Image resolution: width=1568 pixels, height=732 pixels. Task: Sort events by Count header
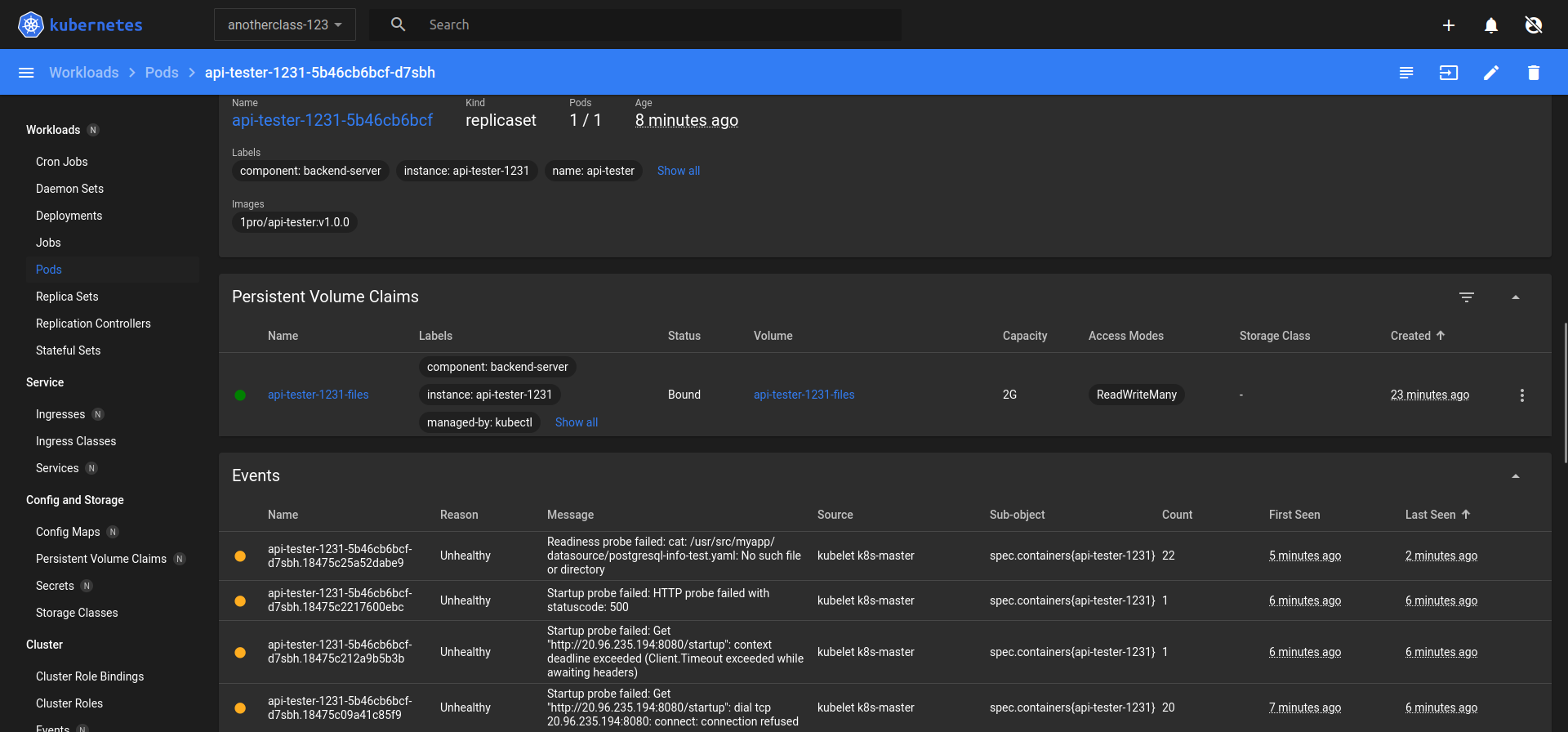pyautogui.click(x=1177, y=515)
